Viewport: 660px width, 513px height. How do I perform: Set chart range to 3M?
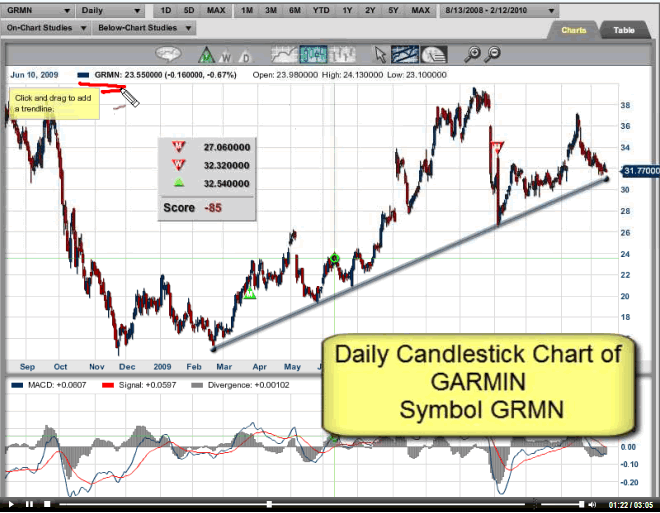point(271,11)
